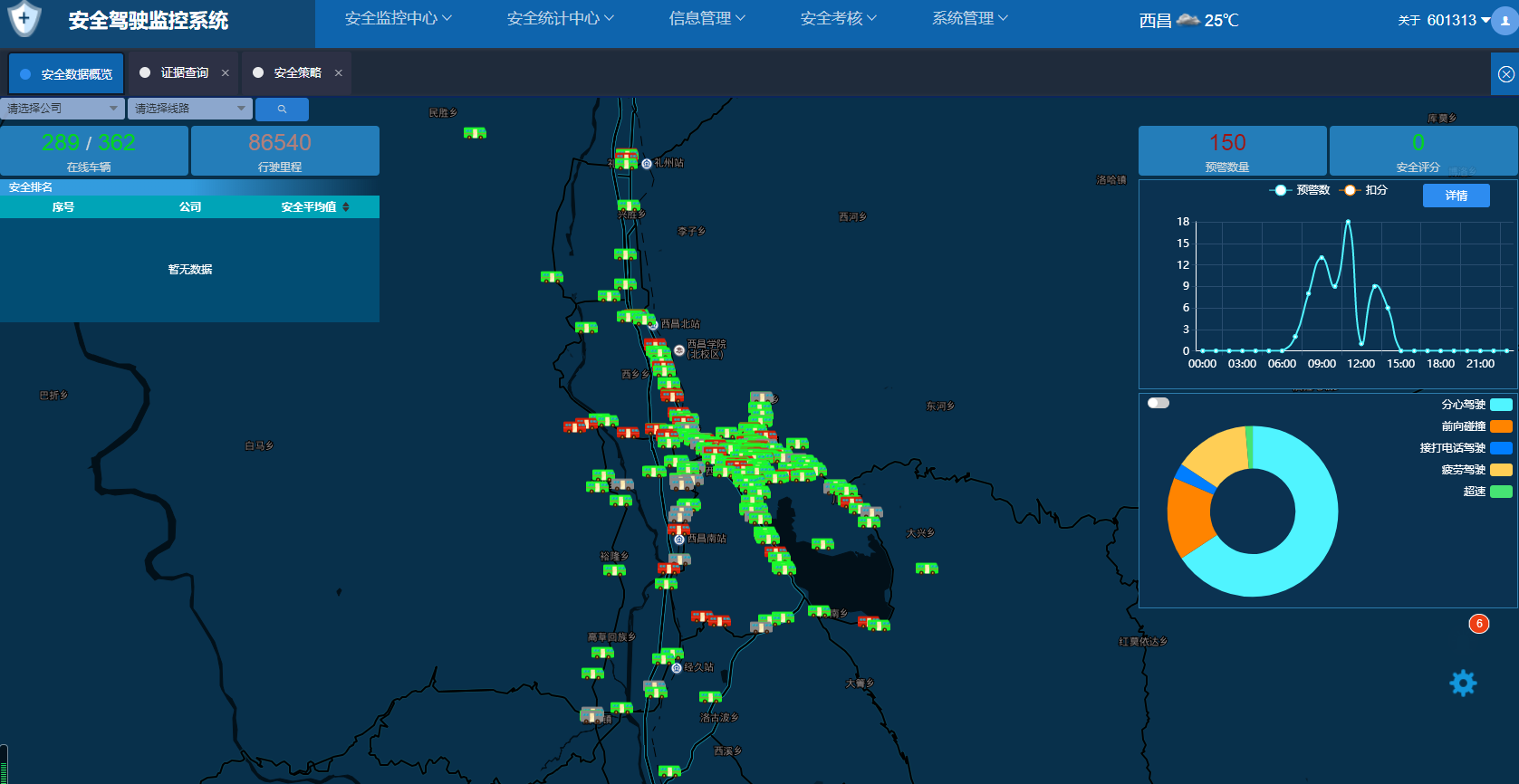
Task: Click the 前向碰撞 orange legend swatch
Action: click(x=1501, y=426)
